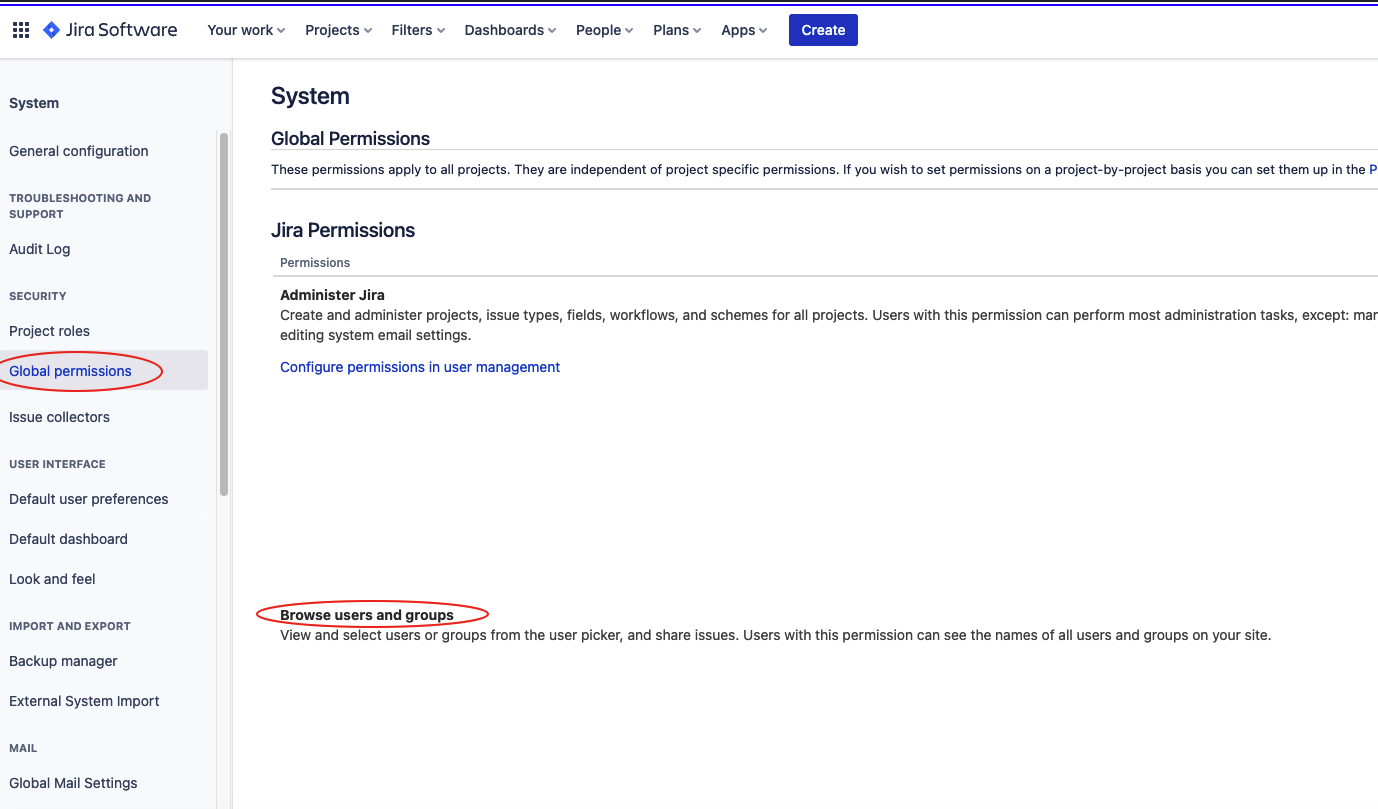Click the MAIL section label
This screenshot has width=1378, height=809.
(x=23, y=748)
